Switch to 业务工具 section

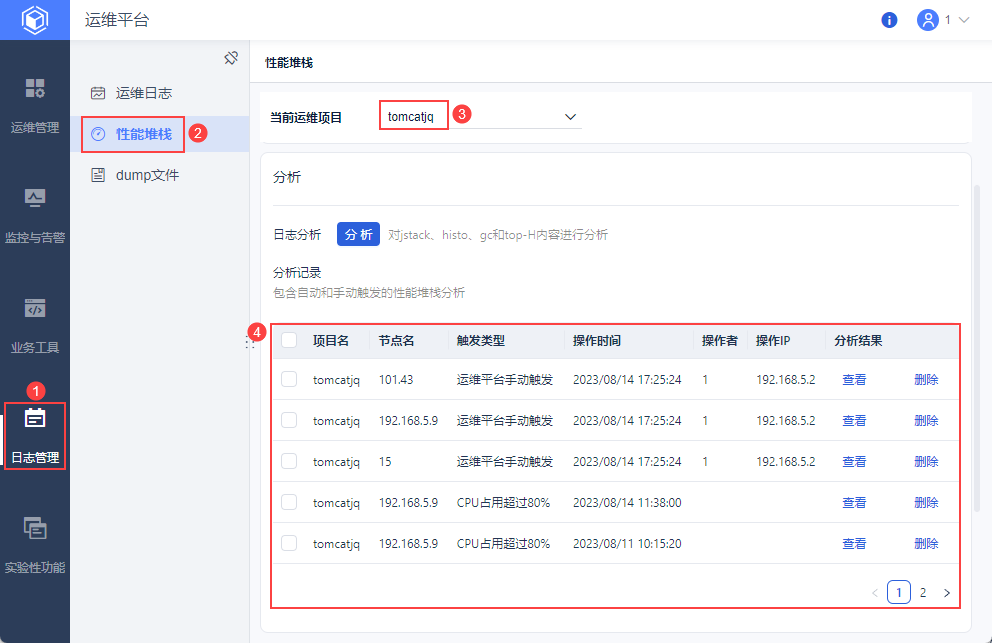pos(35,347)
